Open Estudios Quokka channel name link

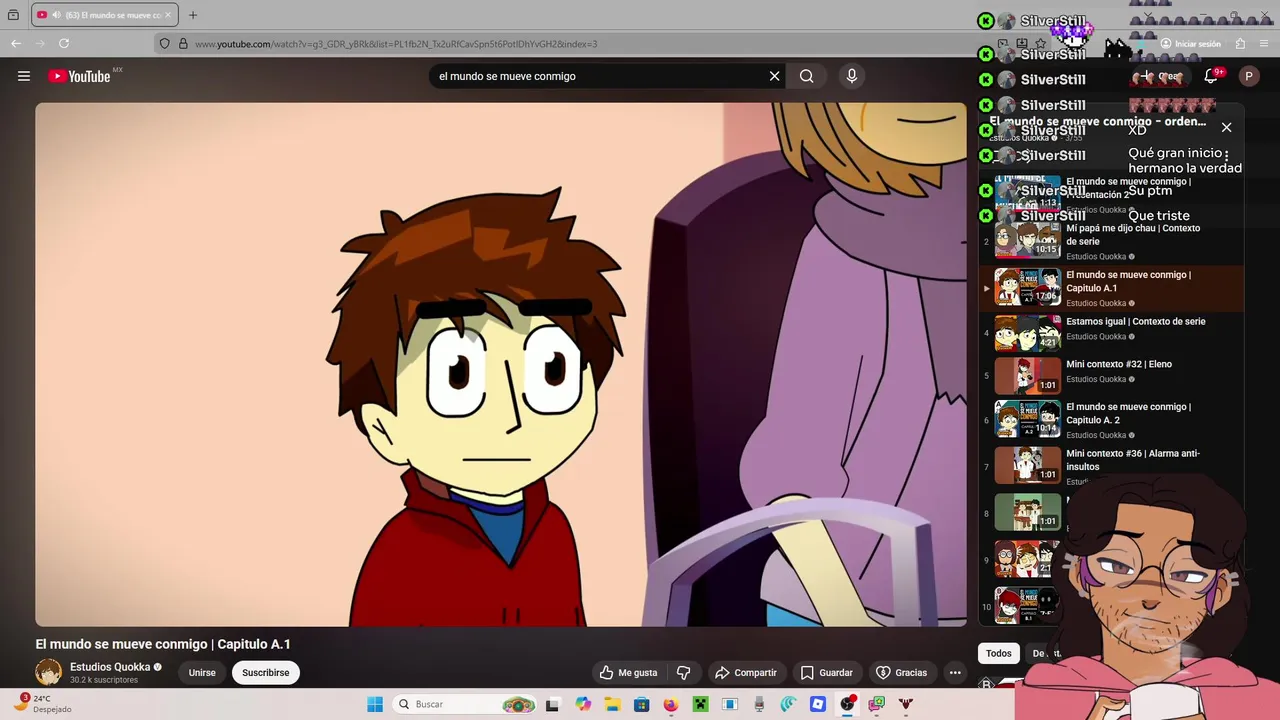pos(110,667)
